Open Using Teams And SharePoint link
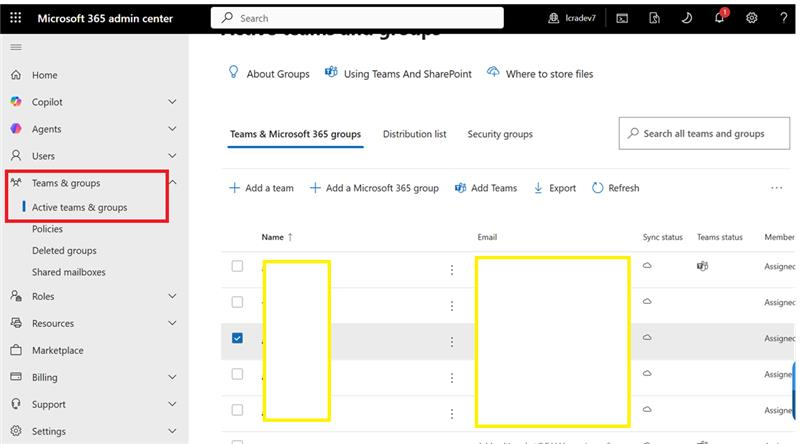This screenshot has width=800, height=444. pos(408,74)
